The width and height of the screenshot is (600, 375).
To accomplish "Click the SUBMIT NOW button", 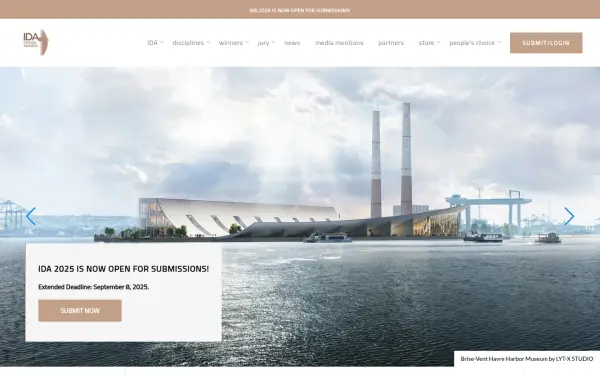I will click(80, 311).
